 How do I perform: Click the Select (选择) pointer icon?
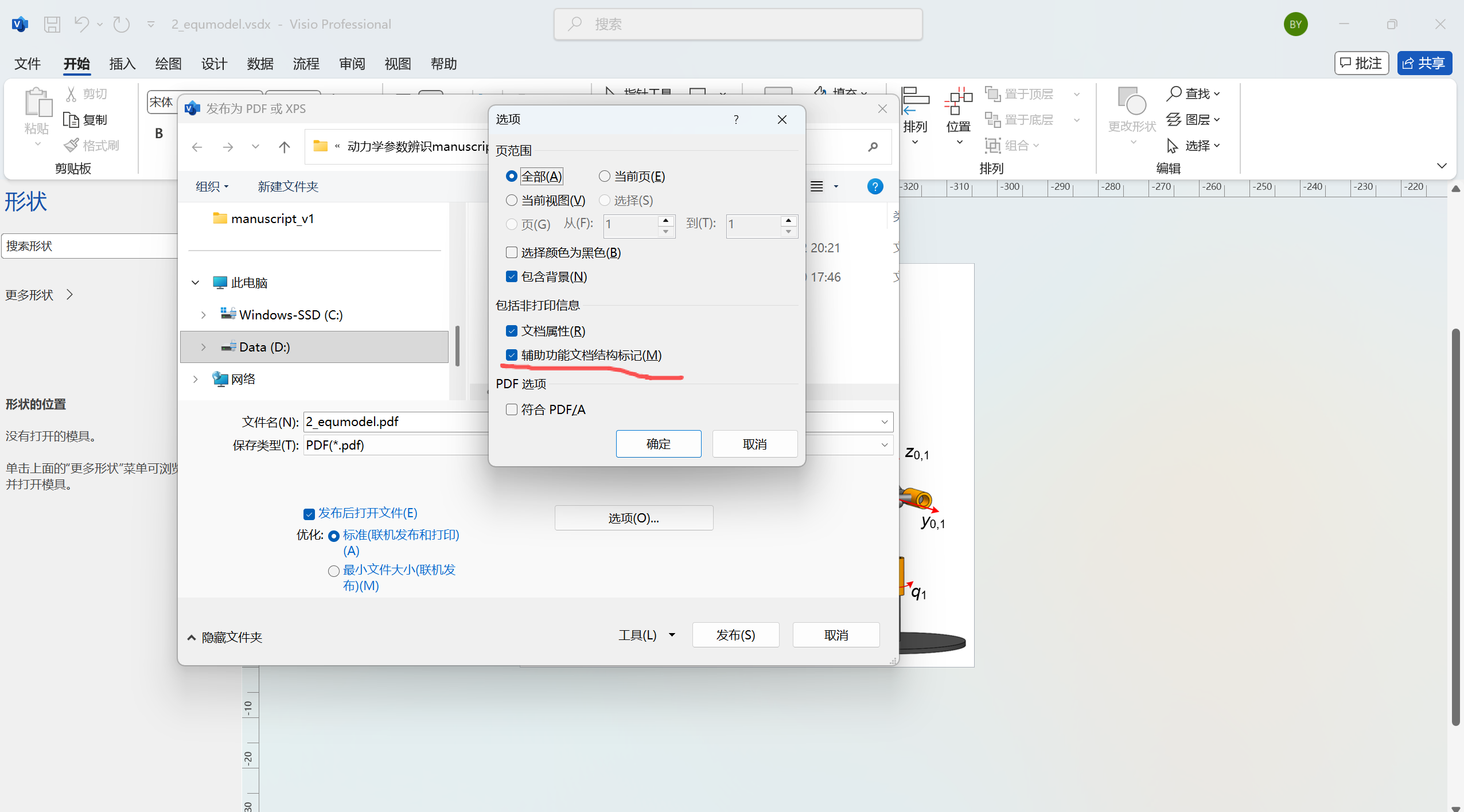pos(1173,146)
